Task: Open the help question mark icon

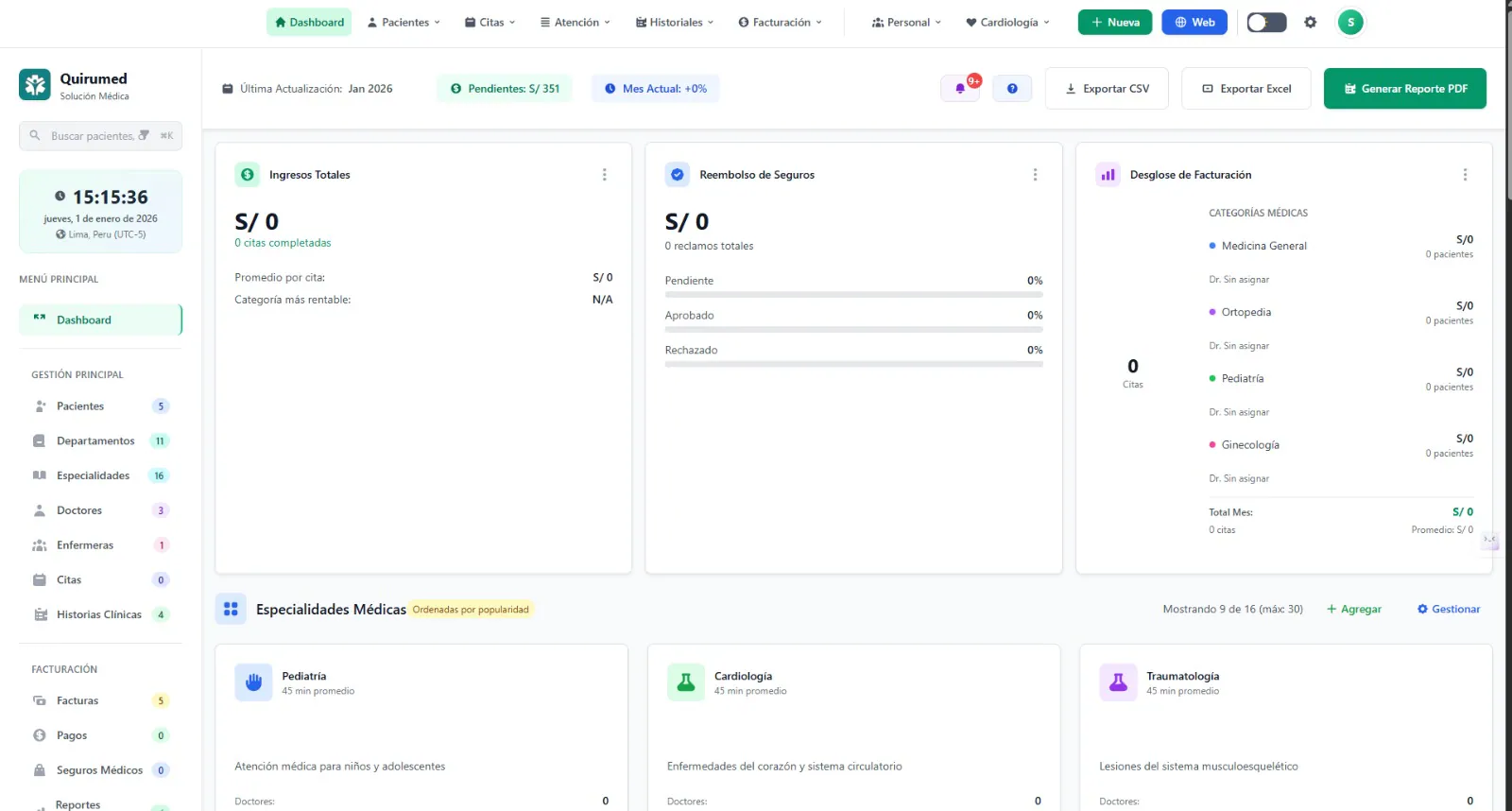Action: tap(1012, 89)
